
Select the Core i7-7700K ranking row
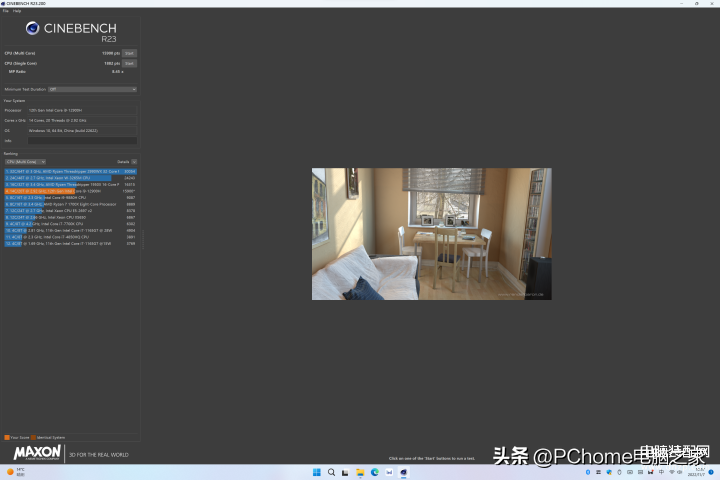coord(71,224)
